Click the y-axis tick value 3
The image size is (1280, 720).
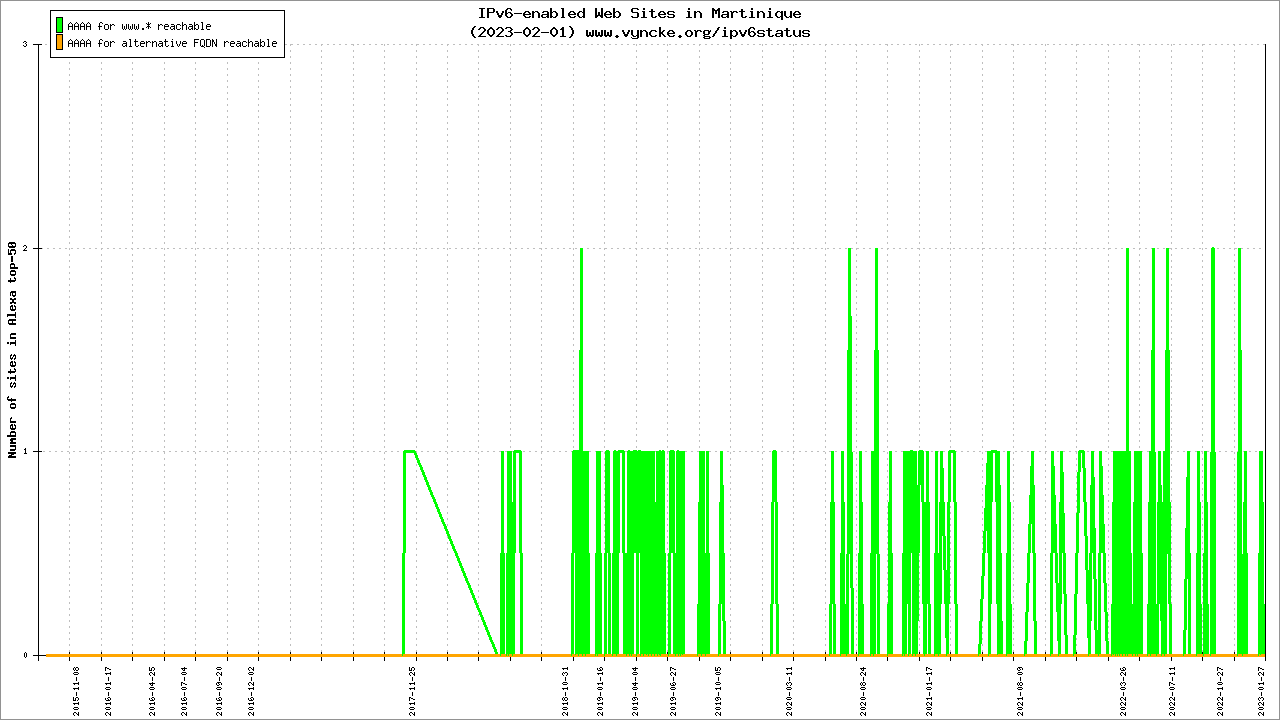37,44
